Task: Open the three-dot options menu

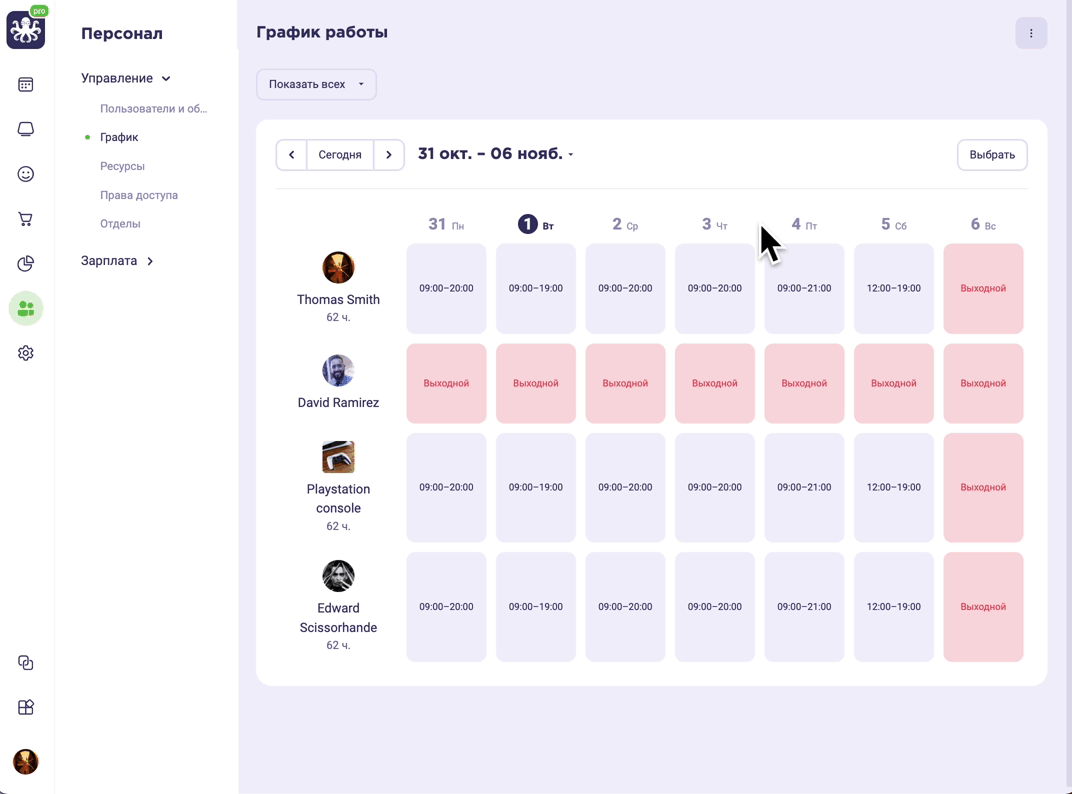Action: pos(1031,33)
